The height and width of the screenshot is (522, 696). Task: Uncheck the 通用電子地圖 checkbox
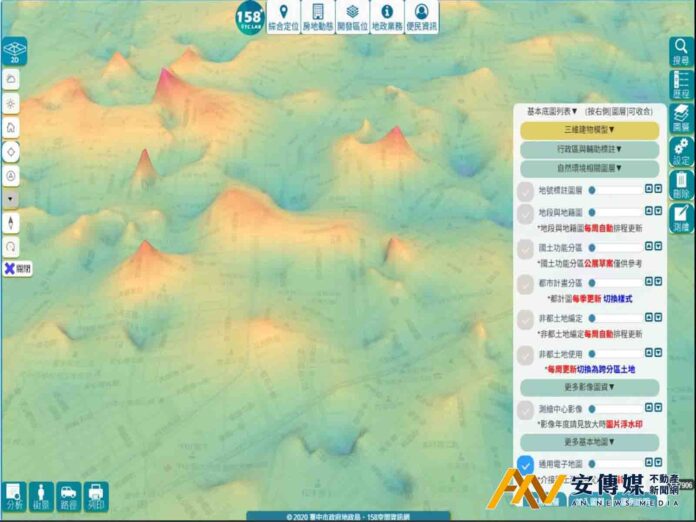pyautogui.click(x=526, y=465)
